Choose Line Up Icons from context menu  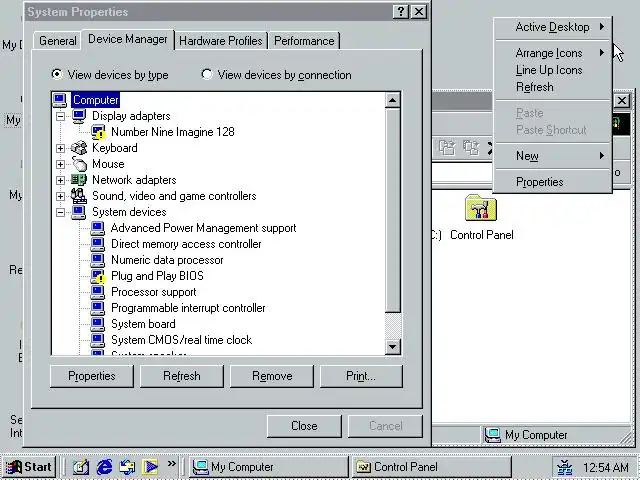553,70
